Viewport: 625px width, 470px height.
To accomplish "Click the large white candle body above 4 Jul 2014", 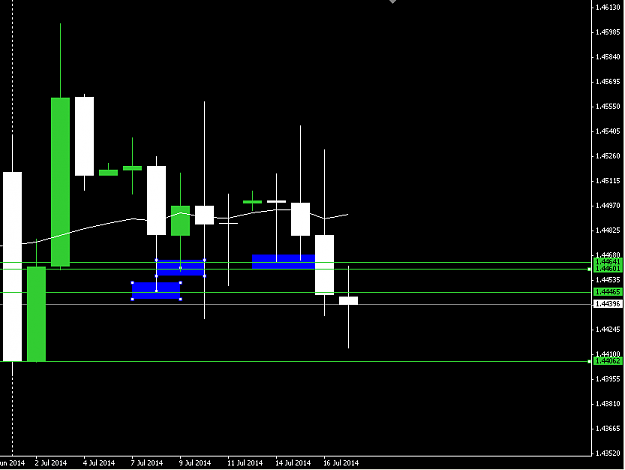I will pos(85,136).
